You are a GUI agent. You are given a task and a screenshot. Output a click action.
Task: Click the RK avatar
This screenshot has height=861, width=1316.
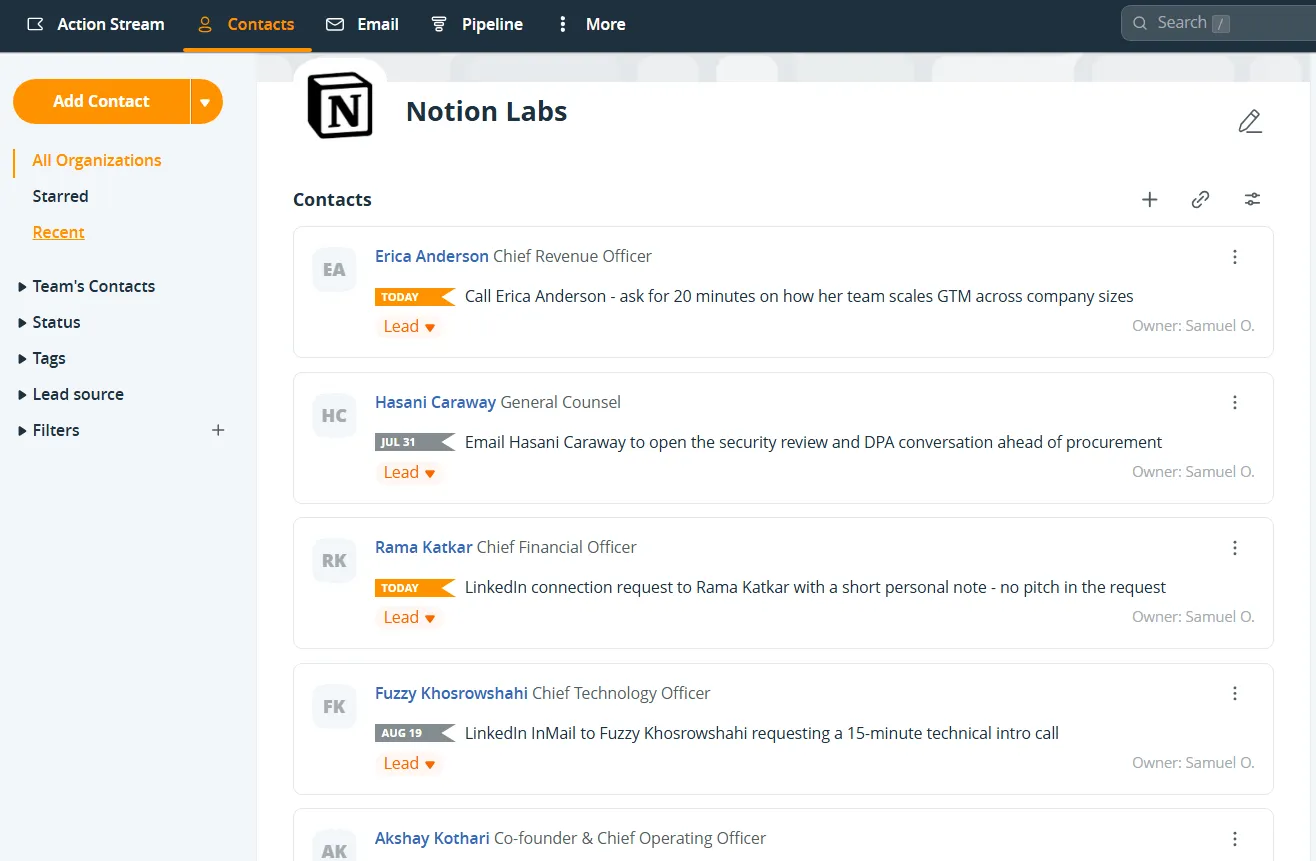pyautogui.click(x=334, y=560)
